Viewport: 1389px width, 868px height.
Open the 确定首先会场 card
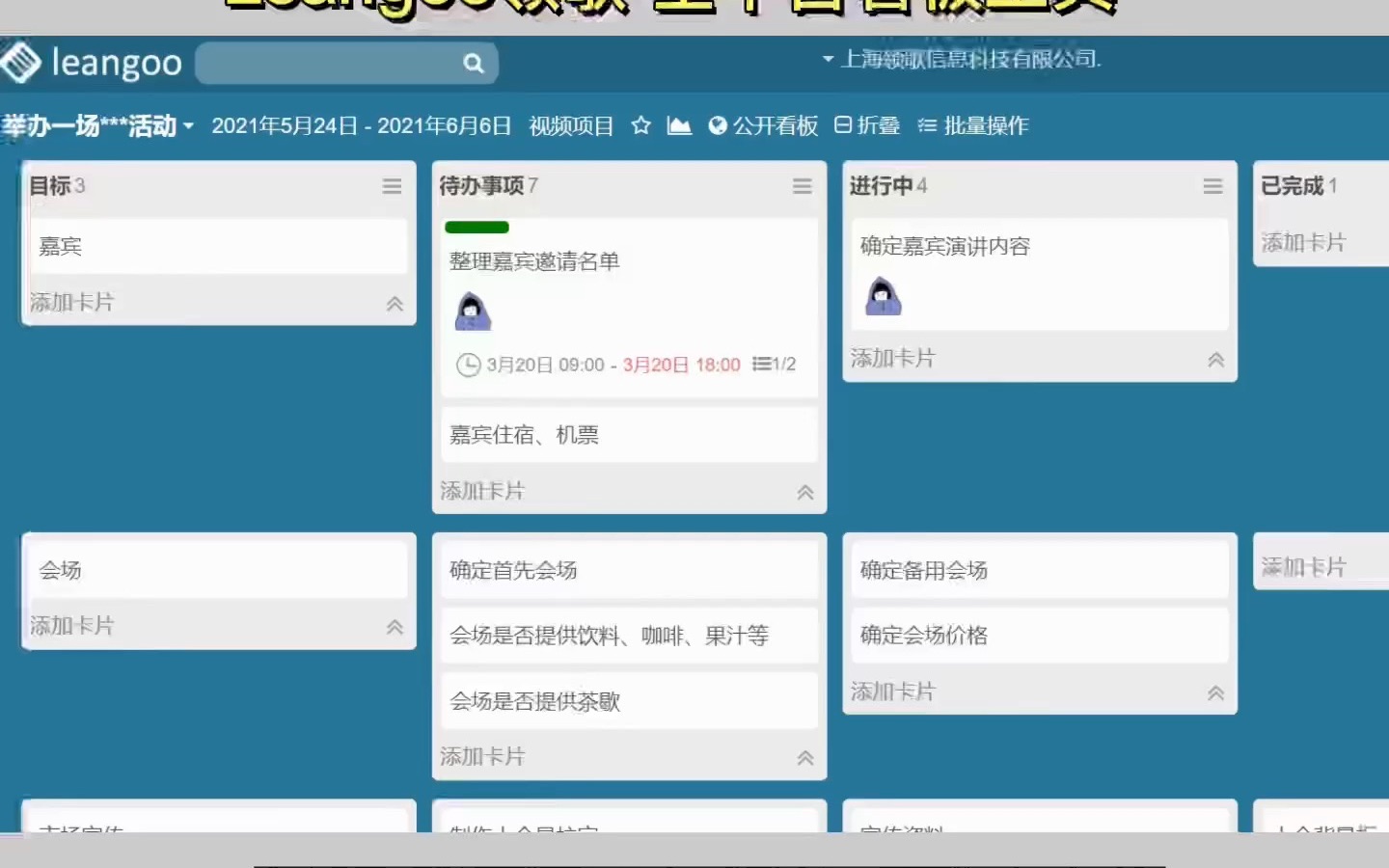coord(629,570)
